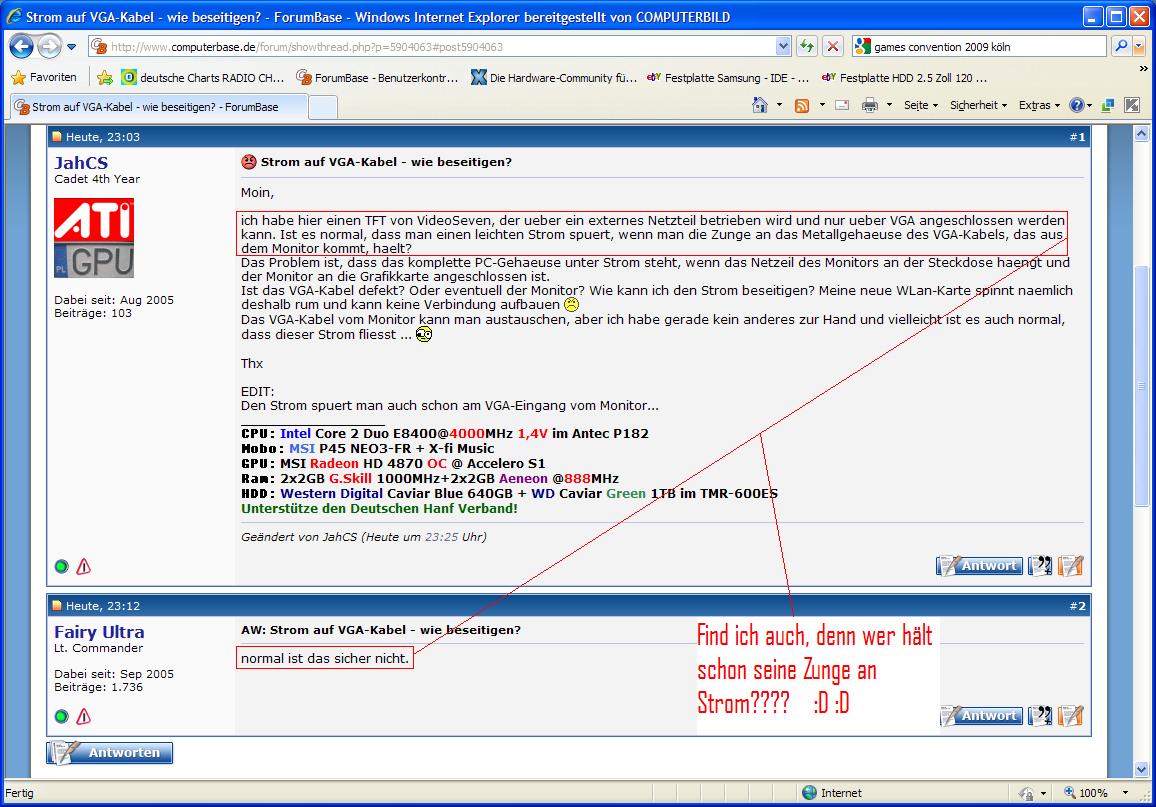This screenshot has height=807, width=1156.
Task: Open 'Die Hardware-Community fü...' favorite
Action: pyautogui.click(x=554, y=77)
